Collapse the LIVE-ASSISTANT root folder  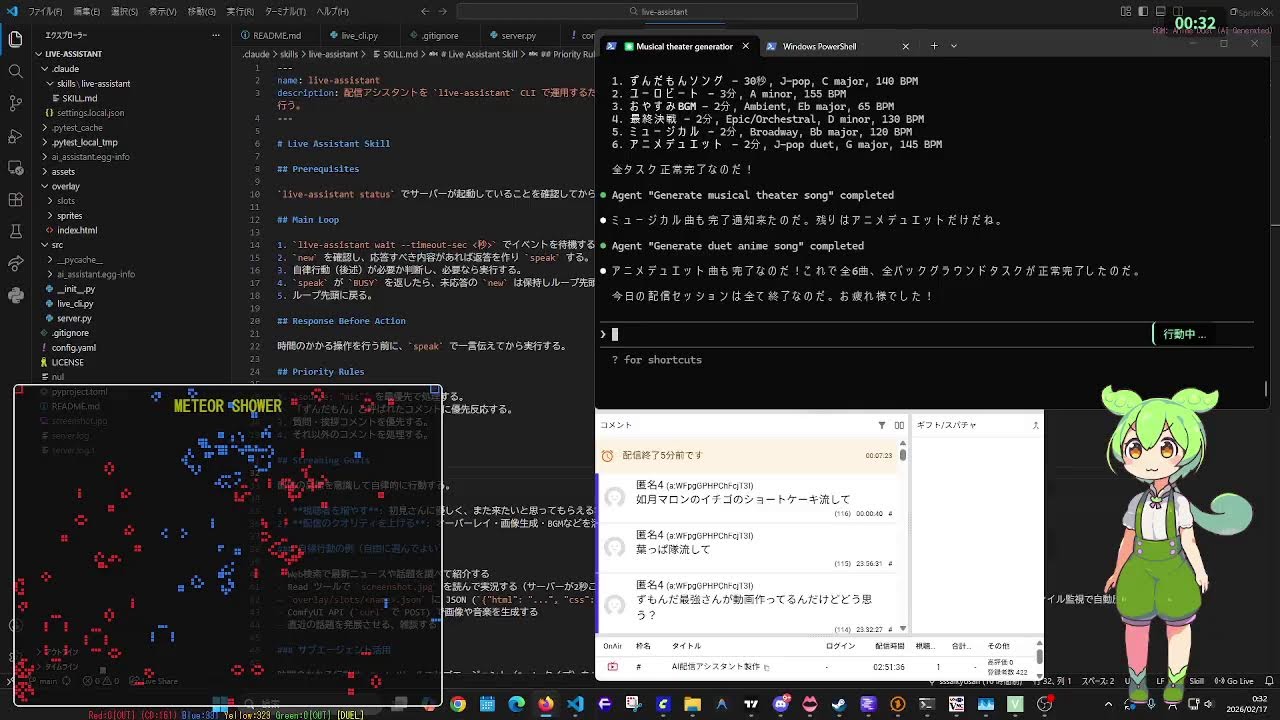(74, 54)
